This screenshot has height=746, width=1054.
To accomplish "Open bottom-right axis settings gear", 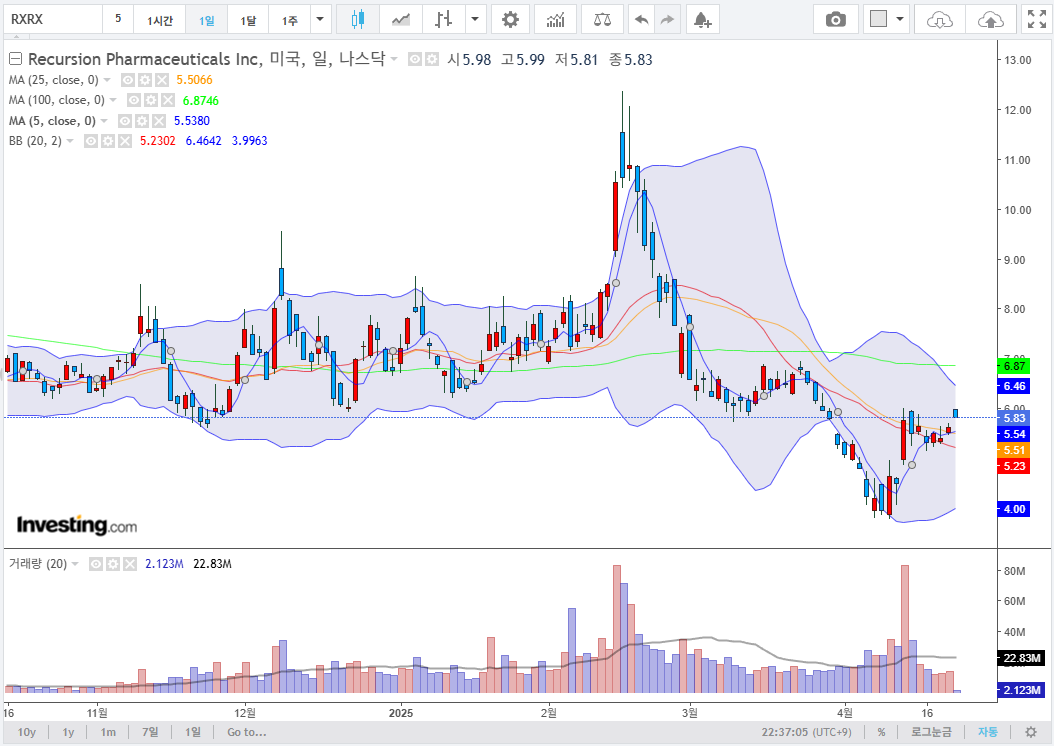I will pyautogui.click(x=1030, y=732).
